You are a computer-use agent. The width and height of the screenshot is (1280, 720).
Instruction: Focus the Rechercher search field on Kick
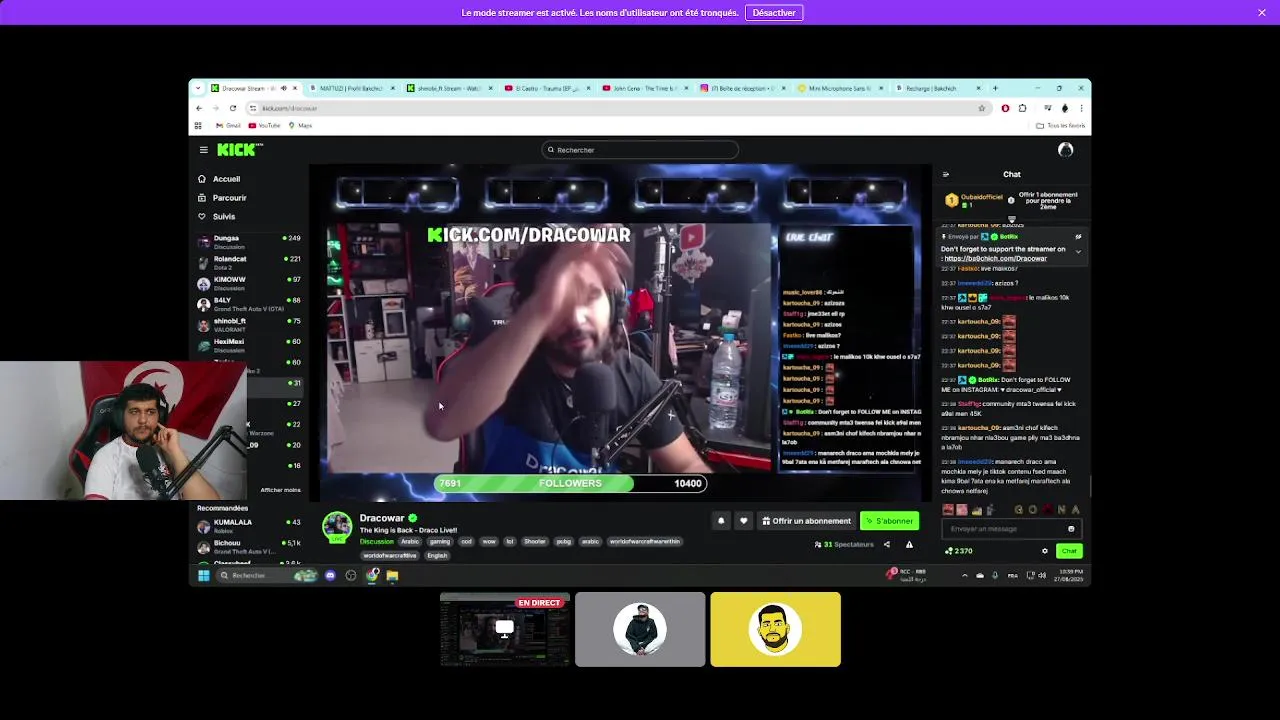pos(640,150)
